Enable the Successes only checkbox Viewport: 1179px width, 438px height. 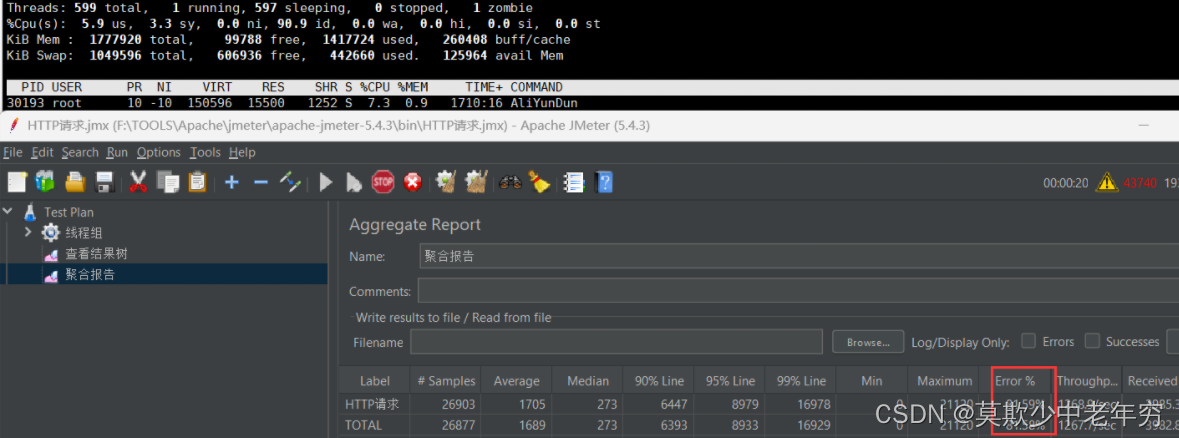[1092, 341]
